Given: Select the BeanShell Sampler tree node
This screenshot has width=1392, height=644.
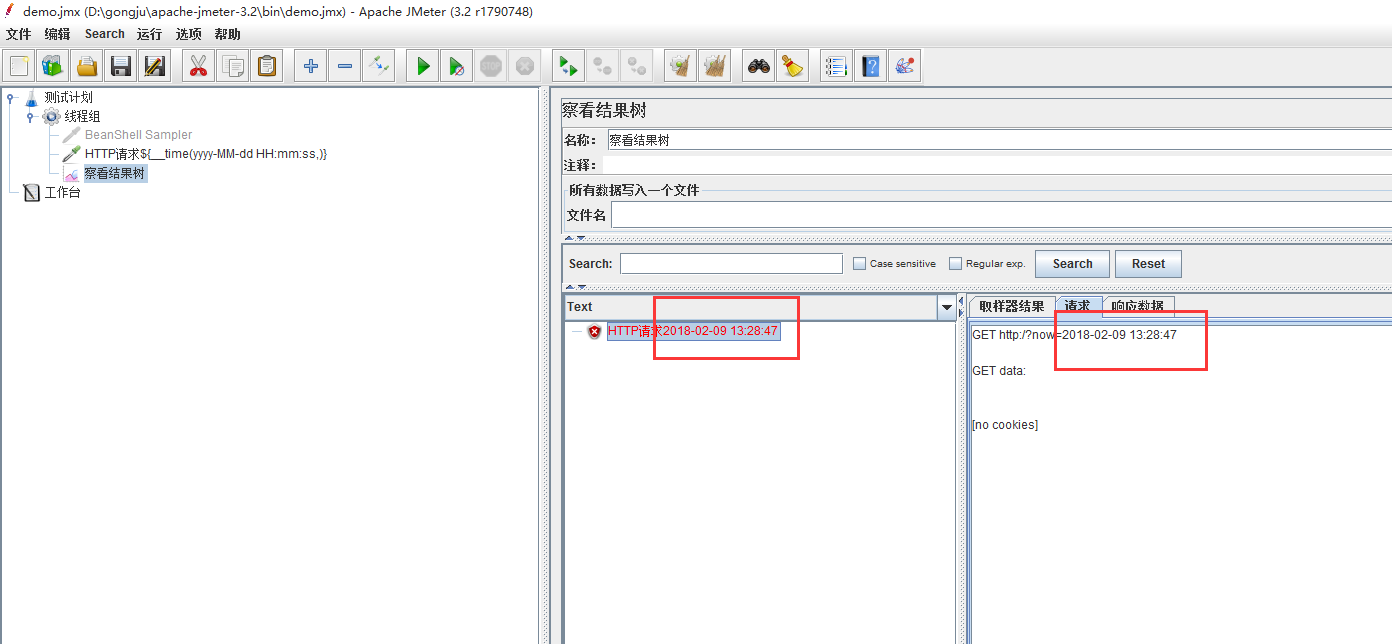Looking at the screenshot, I should click(138, 135).
